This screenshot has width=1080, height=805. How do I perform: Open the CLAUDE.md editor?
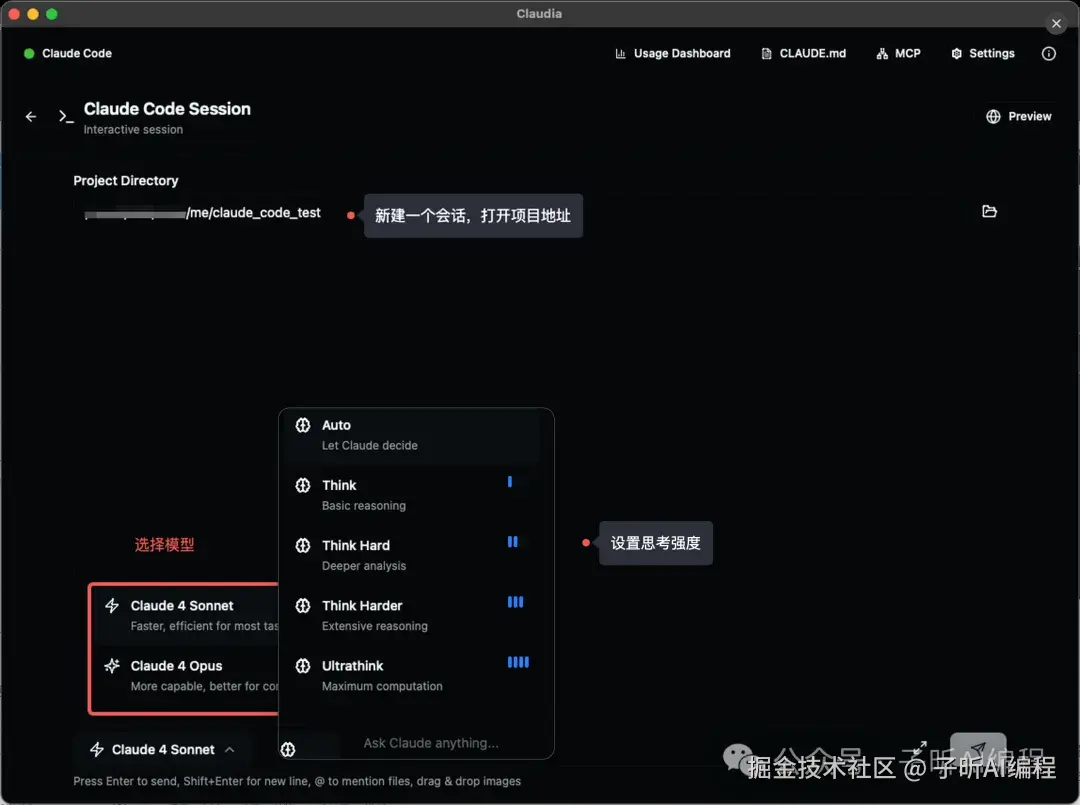tap(803, 53)
